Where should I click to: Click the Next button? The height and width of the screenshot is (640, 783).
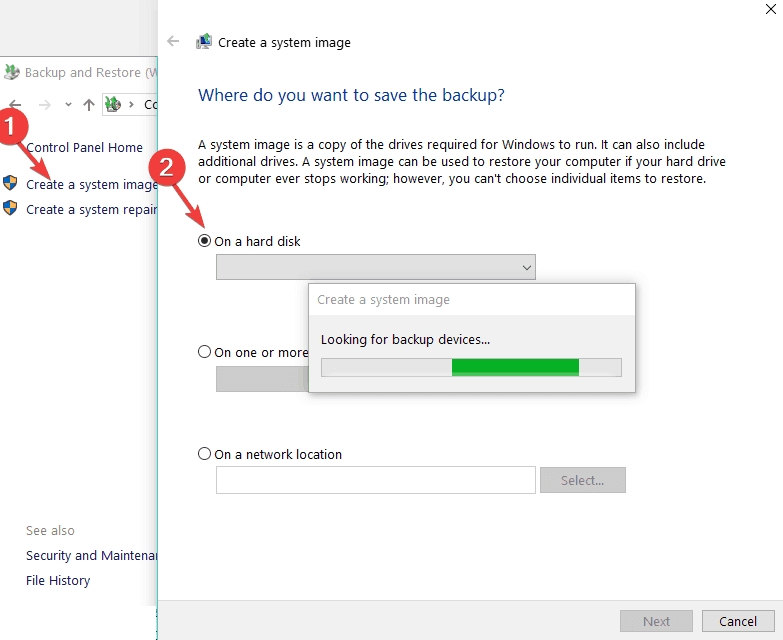(x=656, y=622)
